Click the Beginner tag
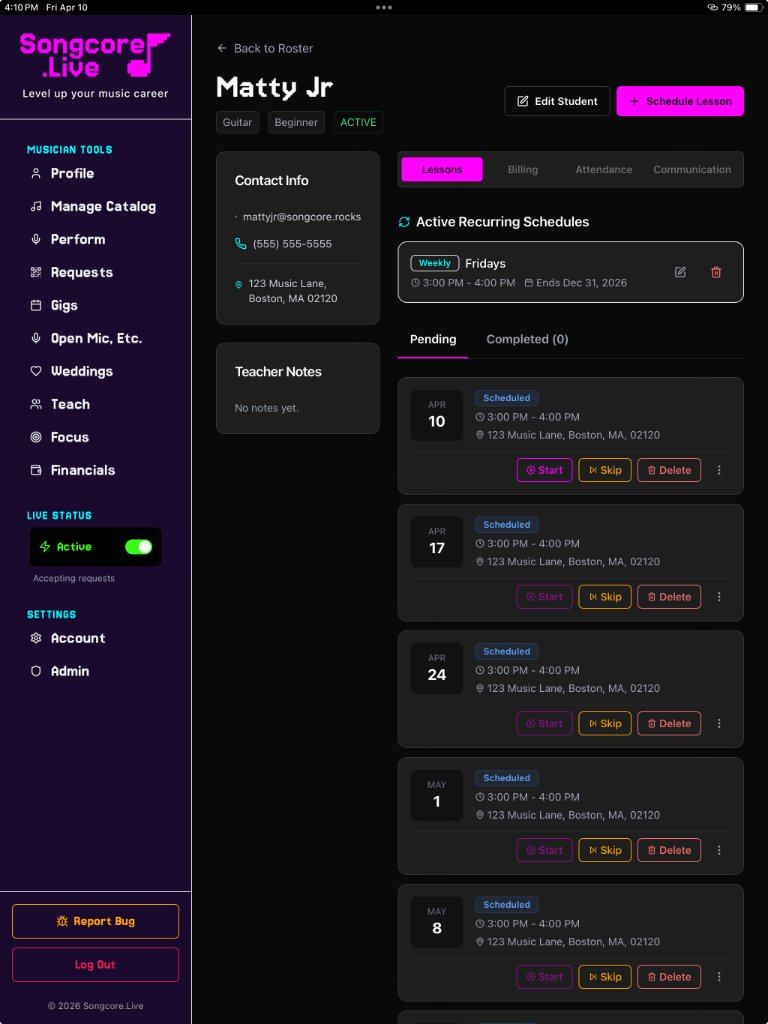768x1024 pixels. pos(296,122)
